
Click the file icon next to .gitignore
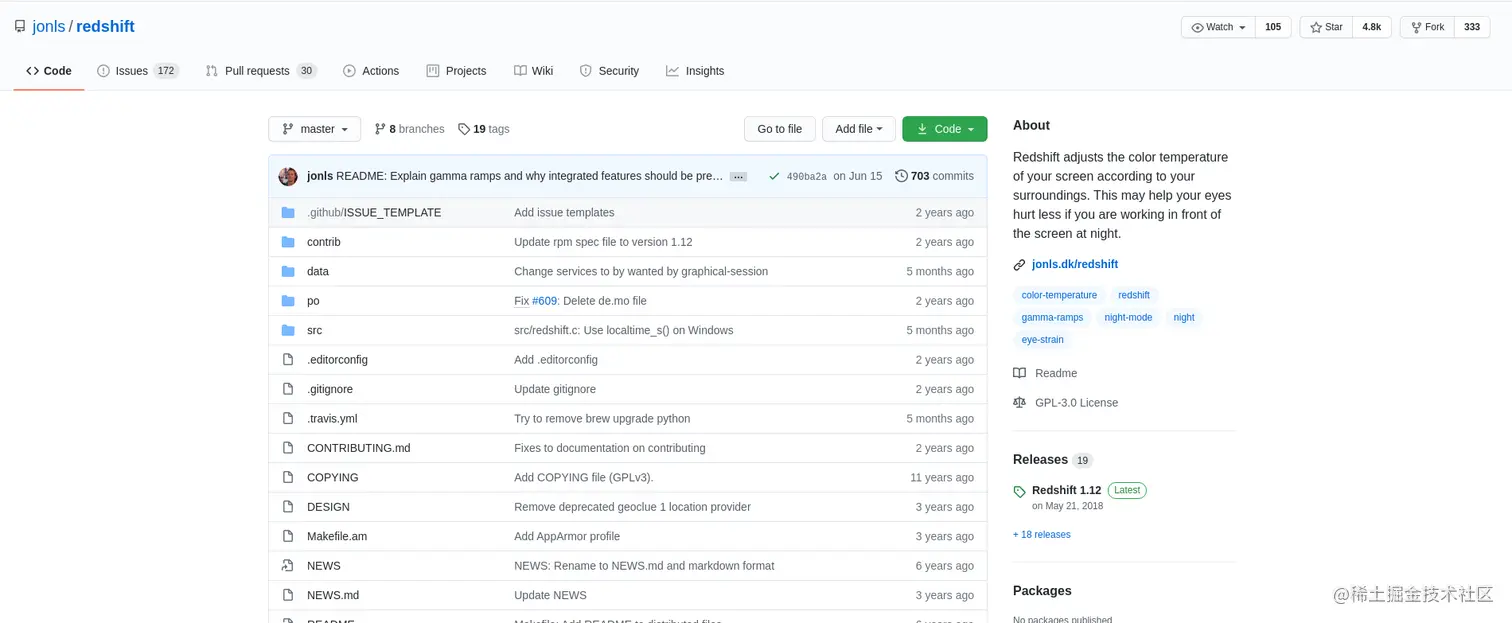point(288,390)
